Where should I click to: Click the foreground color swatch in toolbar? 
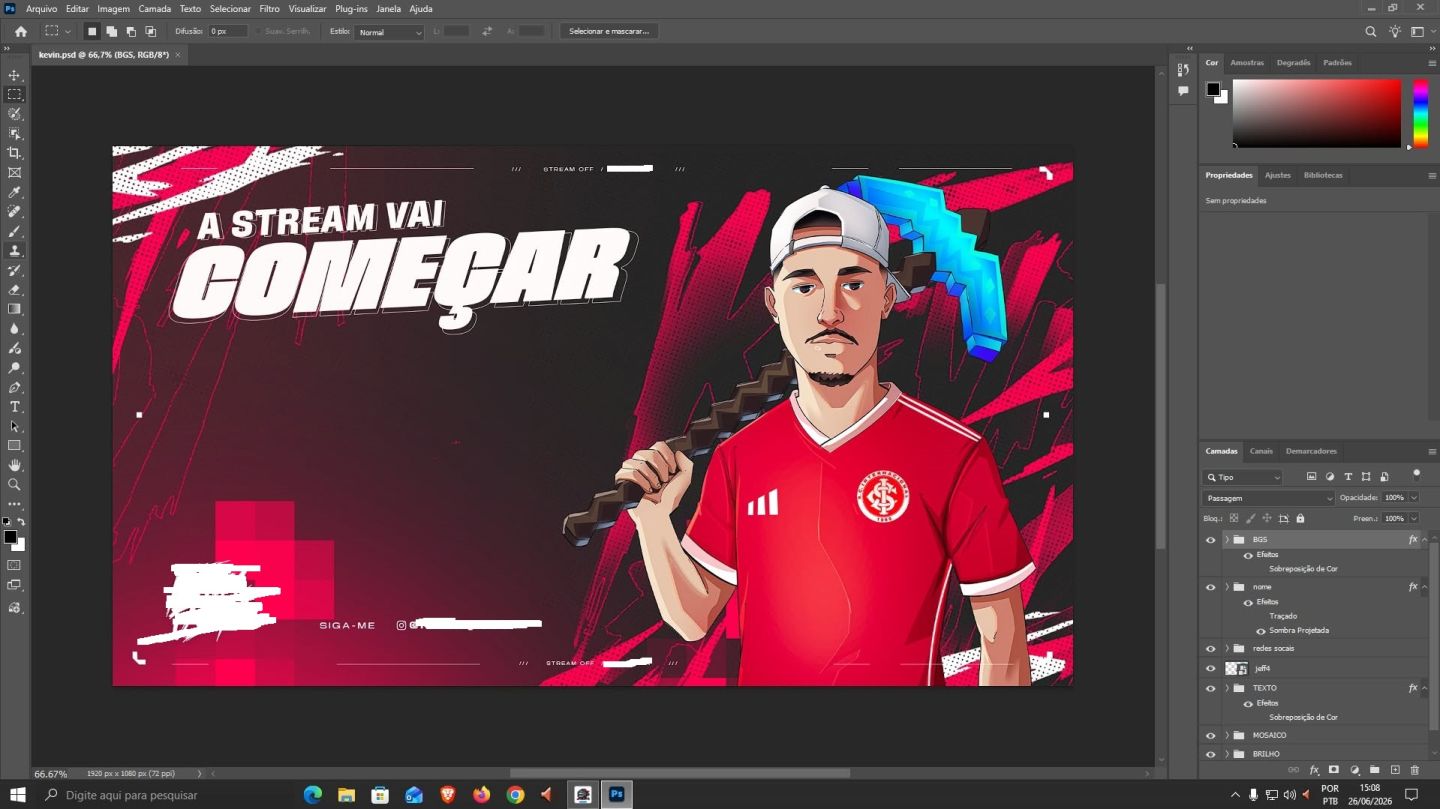coord(10,537)
